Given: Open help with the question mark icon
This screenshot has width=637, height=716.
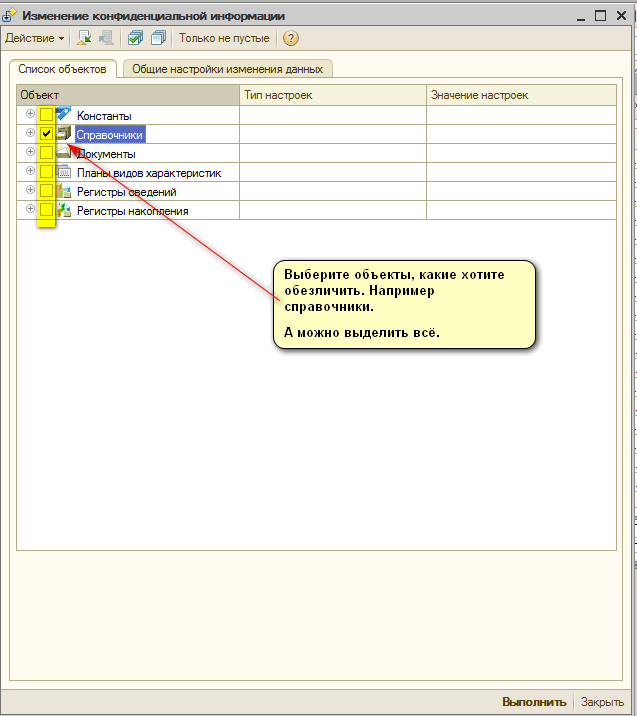Looking at the screenshot, I should click(x=291, y=38).
